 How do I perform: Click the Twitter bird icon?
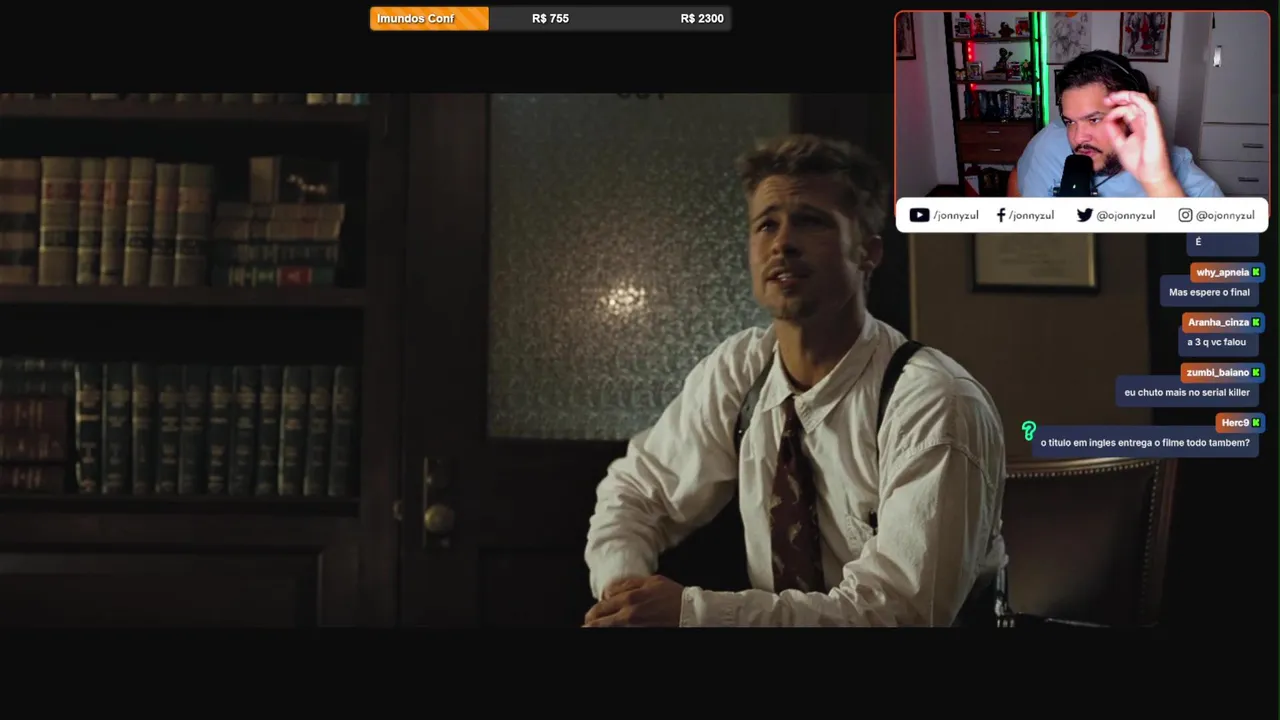click(1085, 215)
